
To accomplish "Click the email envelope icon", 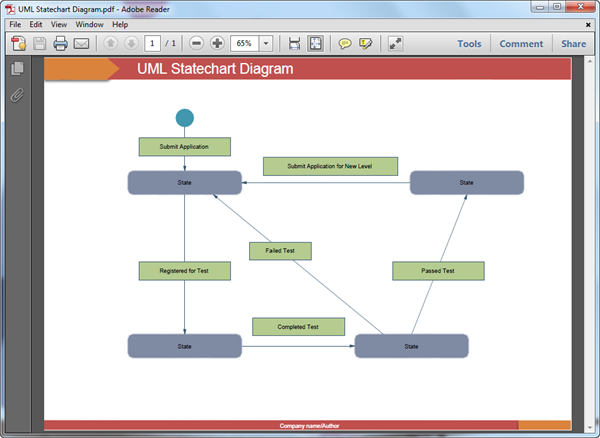I will pyautogui.click(x=82, y=44).
